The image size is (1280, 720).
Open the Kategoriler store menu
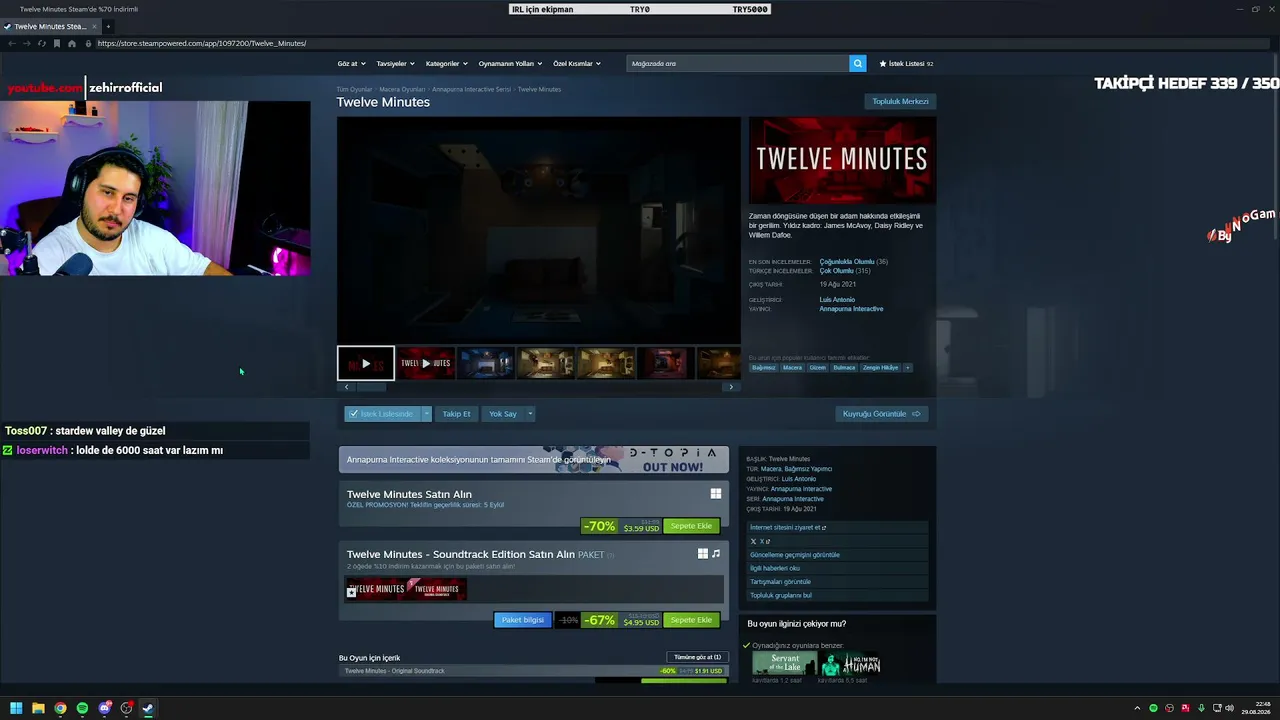point(446,63)
